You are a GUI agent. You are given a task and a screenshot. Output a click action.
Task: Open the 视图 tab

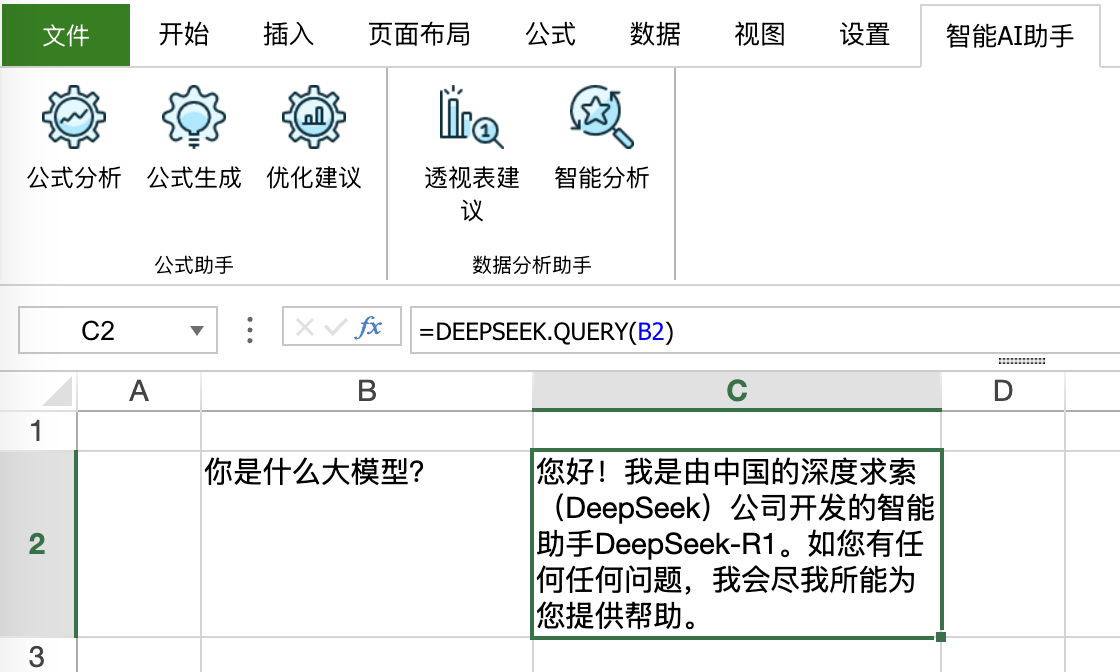tap(759, 33)
